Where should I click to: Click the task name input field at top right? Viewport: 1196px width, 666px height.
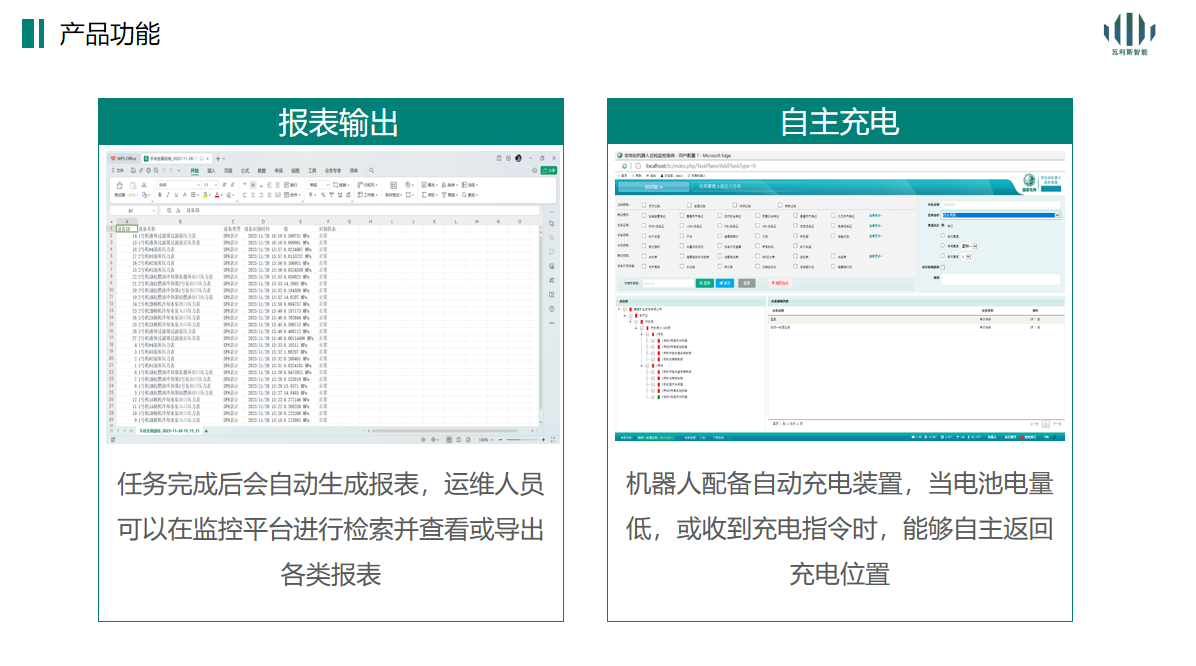coord(1000,203)
